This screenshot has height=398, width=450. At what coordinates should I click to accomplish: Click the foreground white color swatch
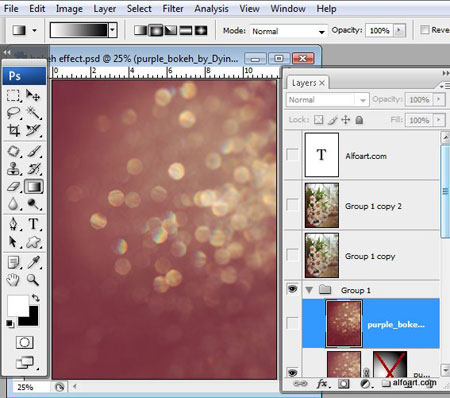17,305
